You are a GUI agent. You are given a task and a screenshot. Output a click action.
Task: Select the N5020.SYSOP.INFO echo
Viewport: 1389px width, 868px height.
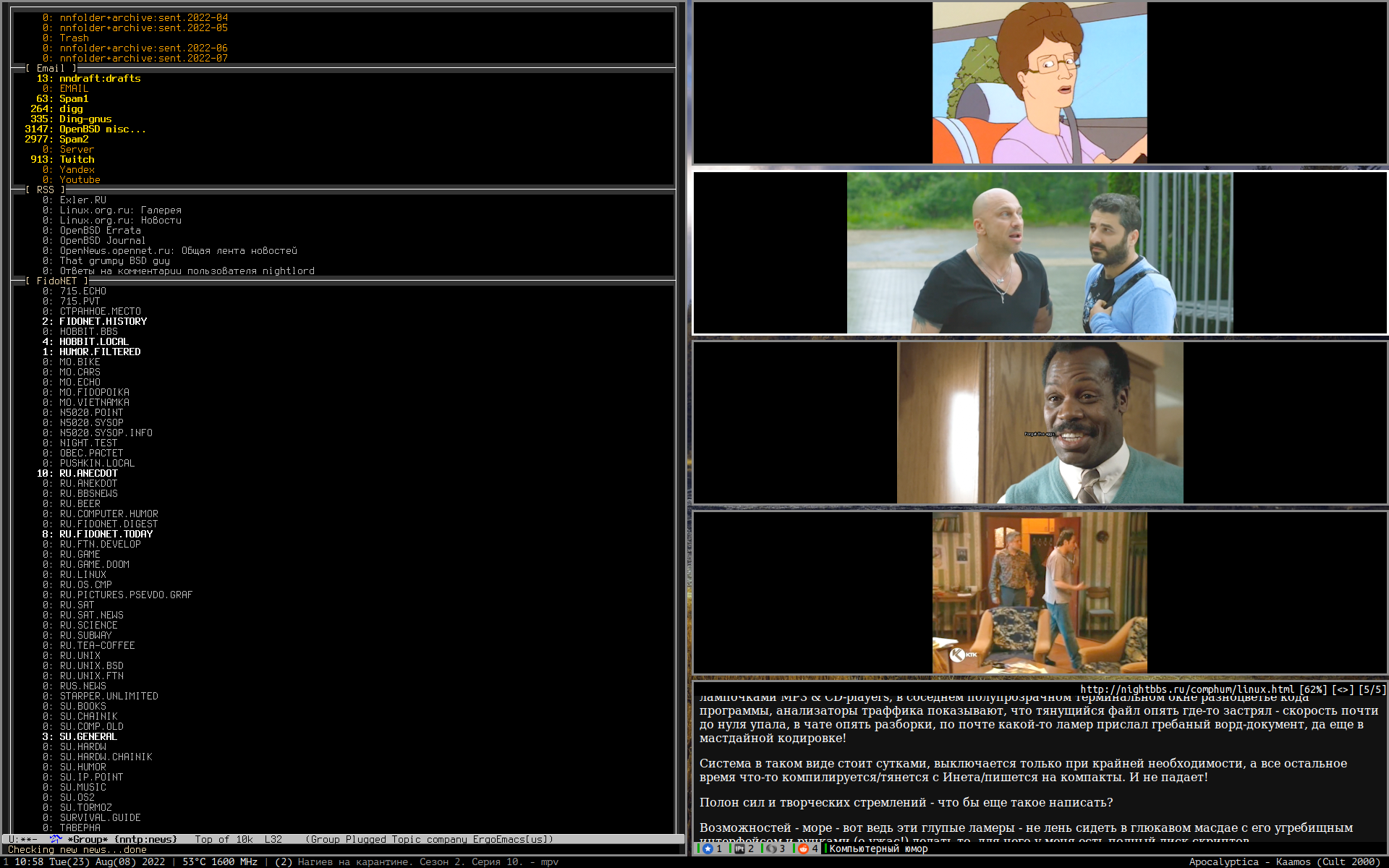pos(106,433)
